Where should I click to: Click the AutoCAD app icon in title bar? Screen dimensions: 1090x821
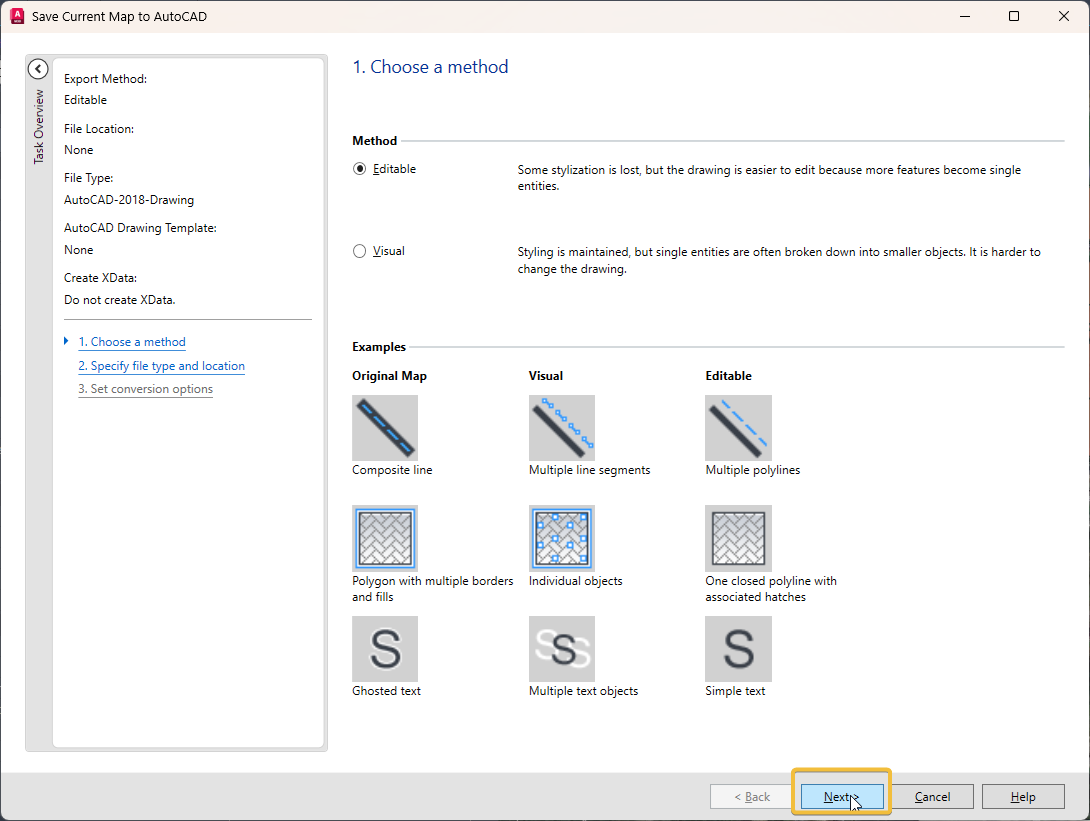(17, 16)
